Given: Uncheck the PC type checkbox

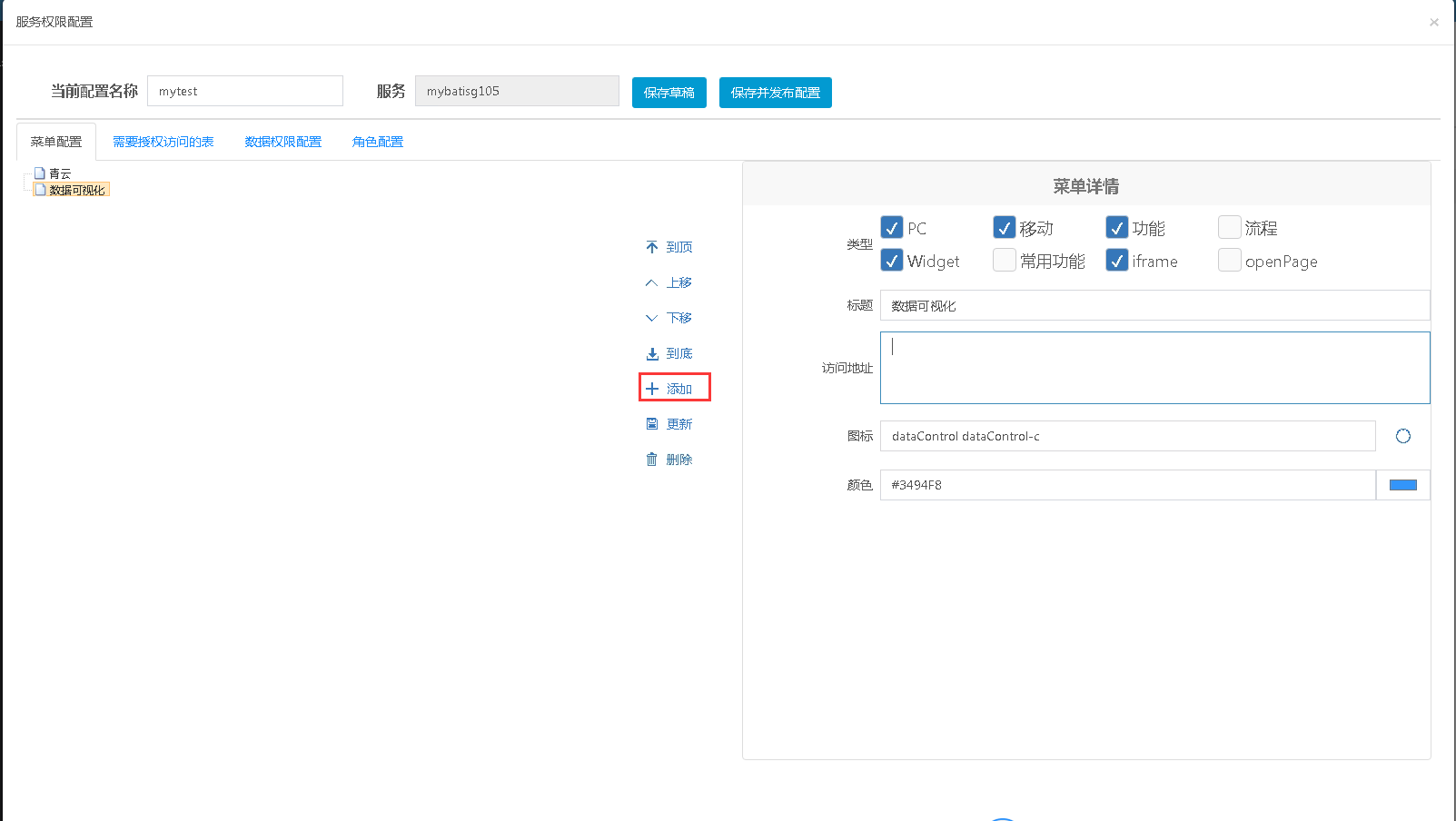Looking at the screenshot, I should coord(892,227).
